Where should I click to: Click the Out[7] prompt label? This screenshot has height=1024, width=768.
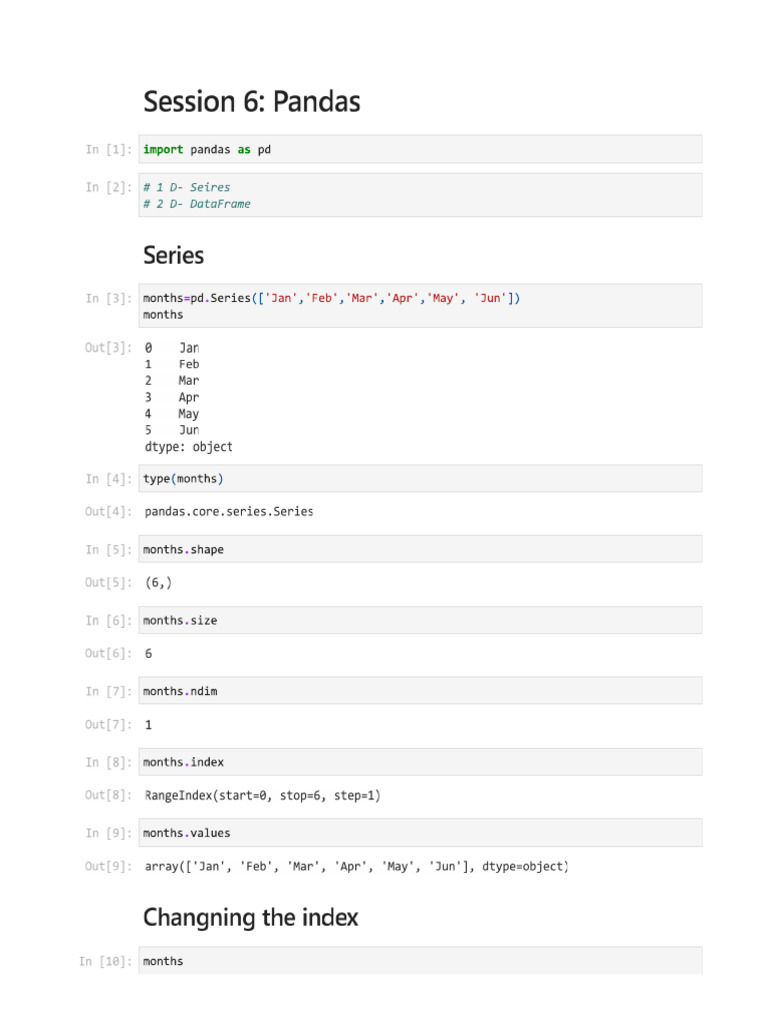108,725
